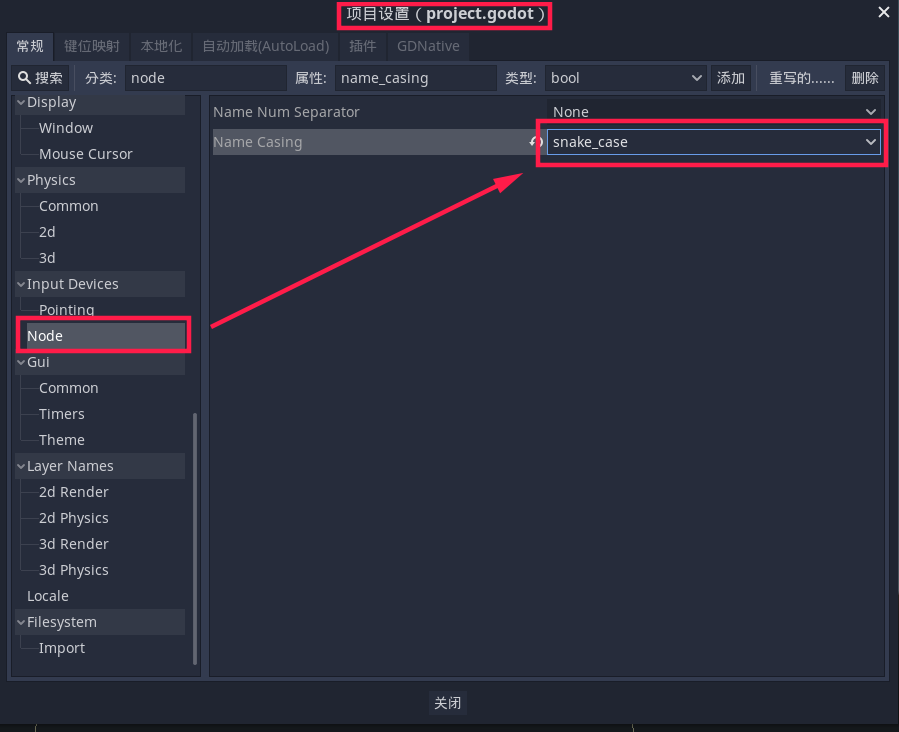Open the Name Casing snake_case dropdown

pyautogui.click(x=713, y=142)
